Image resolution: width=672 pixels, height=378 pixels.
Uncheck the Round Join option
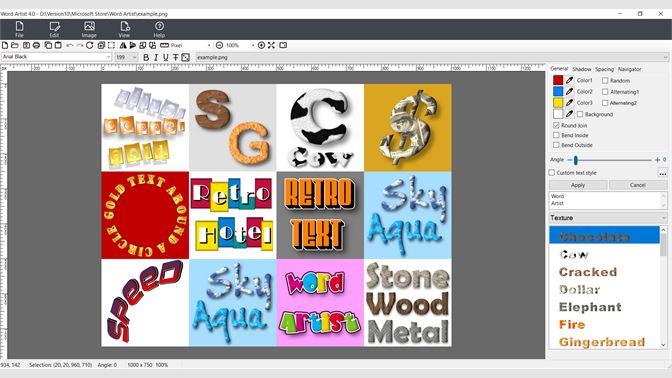(x=556, y=125)
